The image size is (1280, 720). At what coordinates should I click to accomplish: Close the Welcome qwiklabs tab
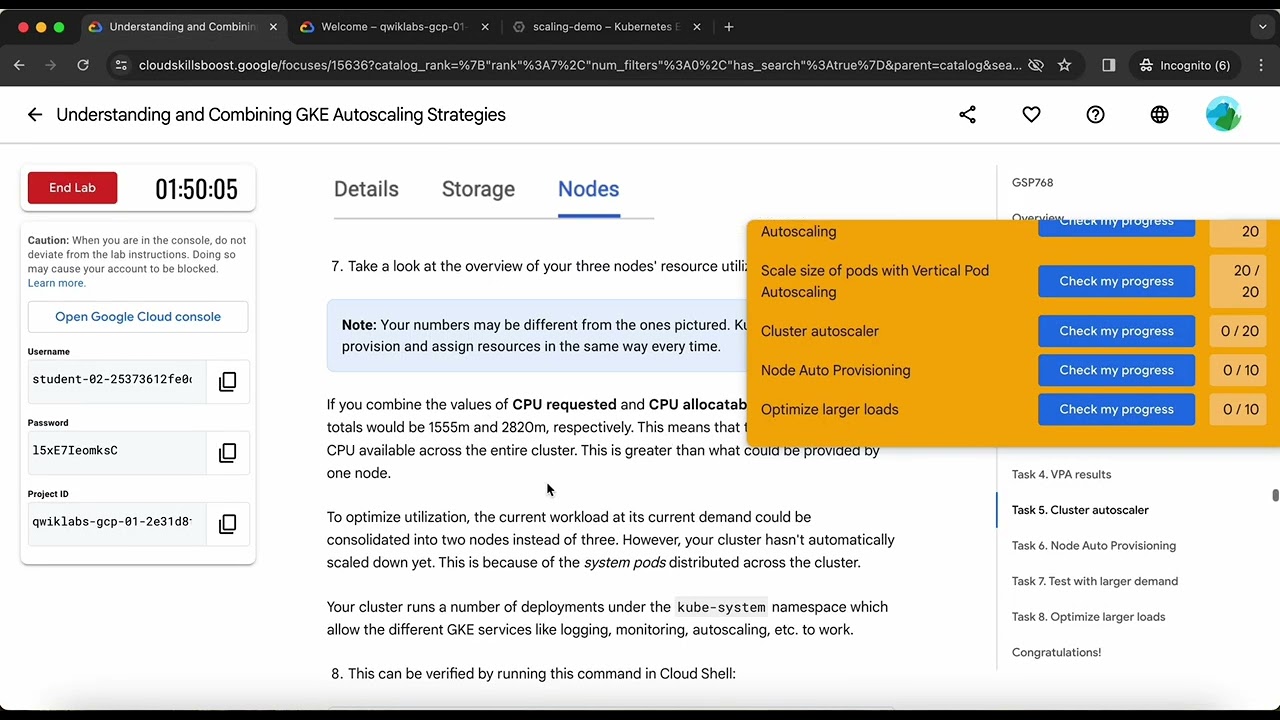pos(485,27)
